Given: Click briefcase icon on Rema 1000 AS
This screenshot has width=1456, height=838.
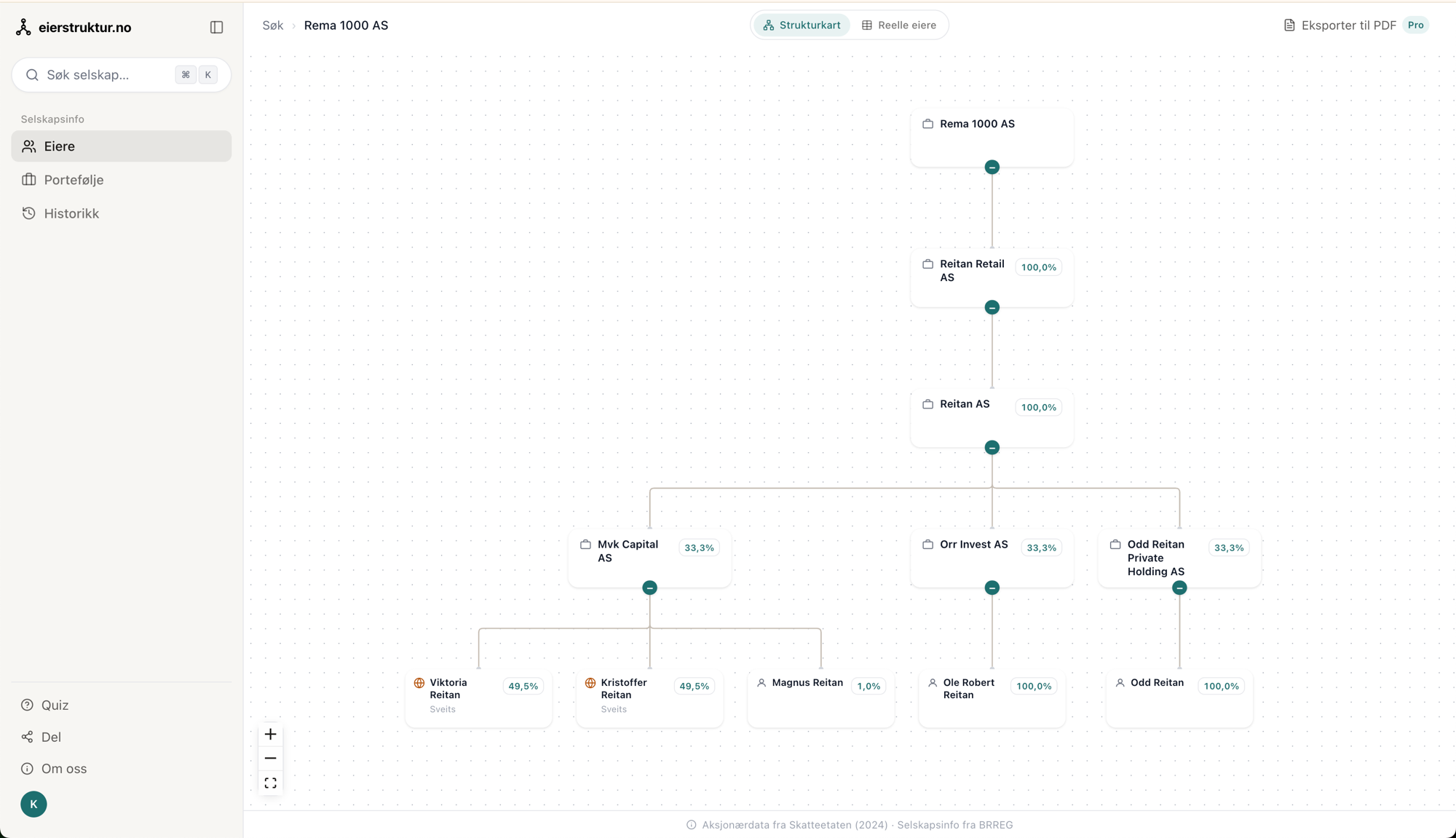Looking at the screenshot, I should tap(927, 124).
